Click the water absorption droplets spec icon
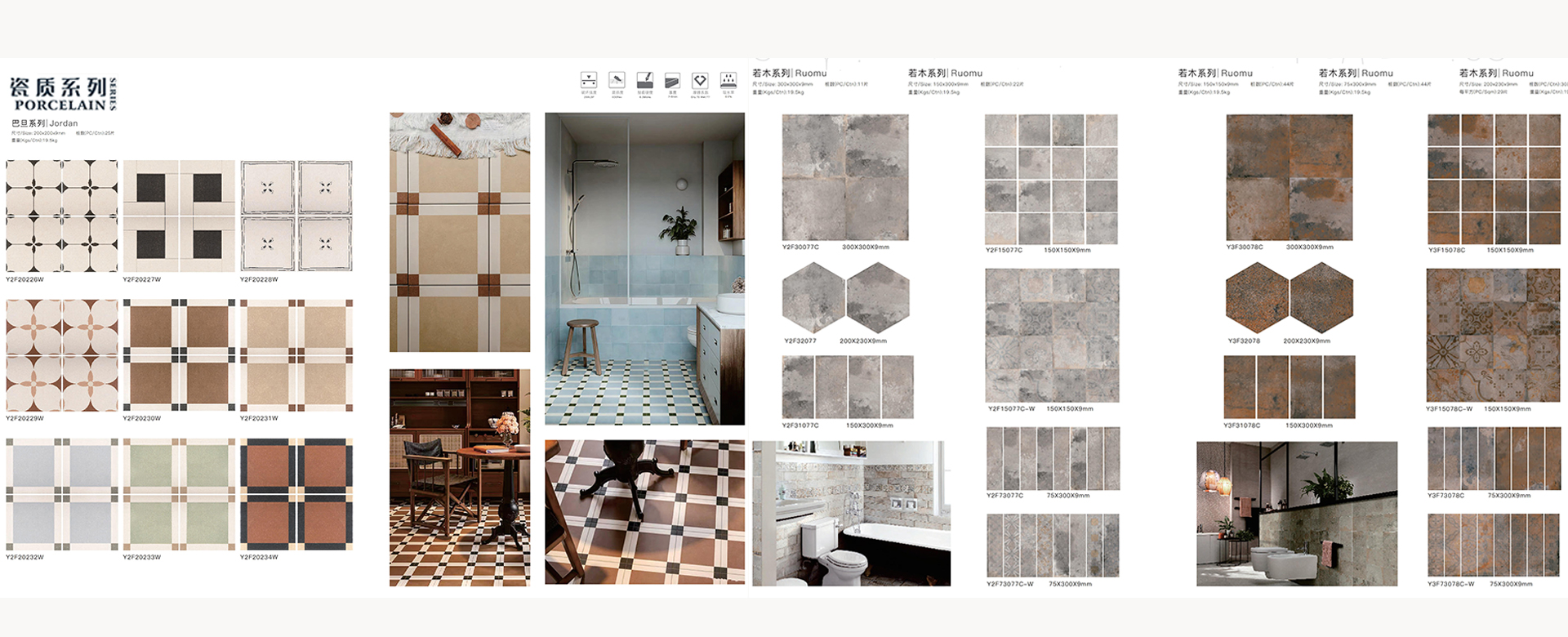Image resolution: width=1568 pixels, height=637 pixels. (728, 80)
